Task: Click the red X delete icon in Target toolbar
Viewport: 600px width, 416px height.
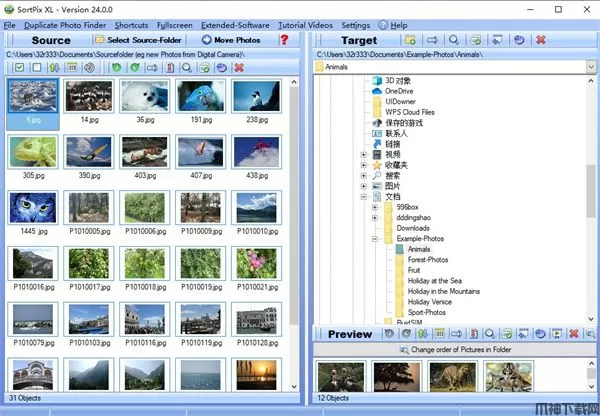Action: 541,39
